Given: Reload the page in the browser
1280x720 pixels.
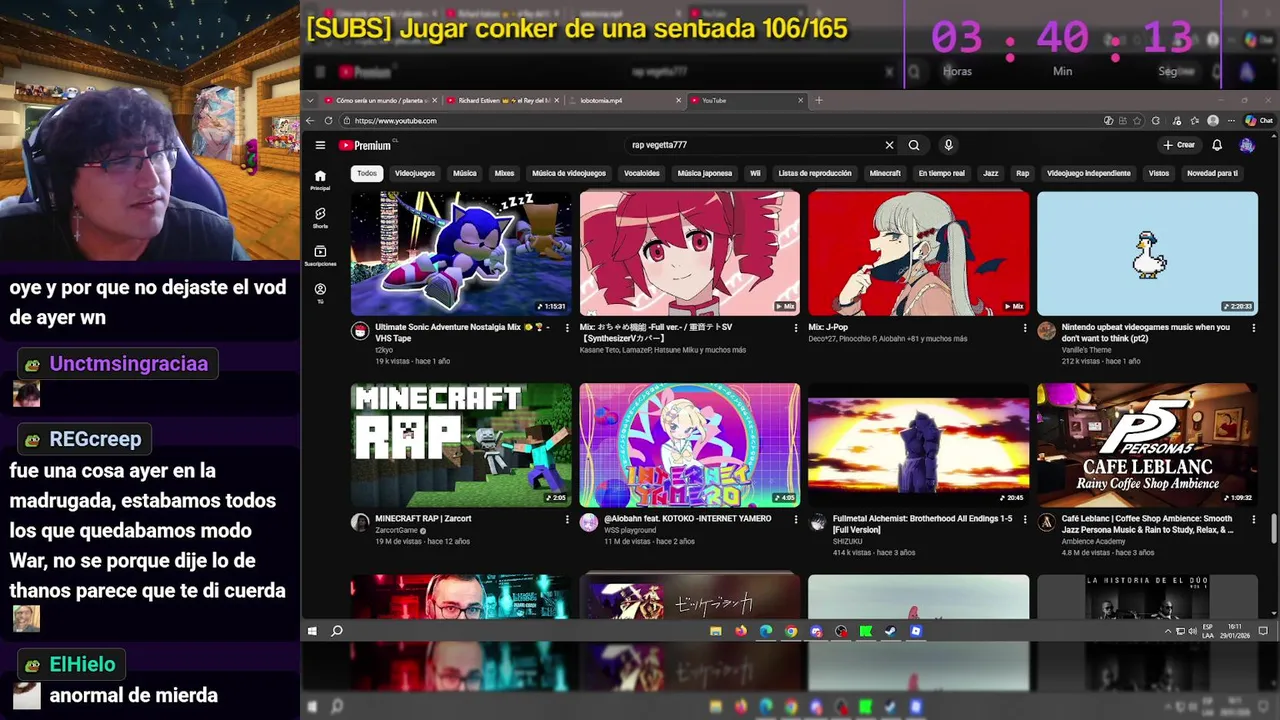Looking at the screenshot, I should [x=328, y=120].
